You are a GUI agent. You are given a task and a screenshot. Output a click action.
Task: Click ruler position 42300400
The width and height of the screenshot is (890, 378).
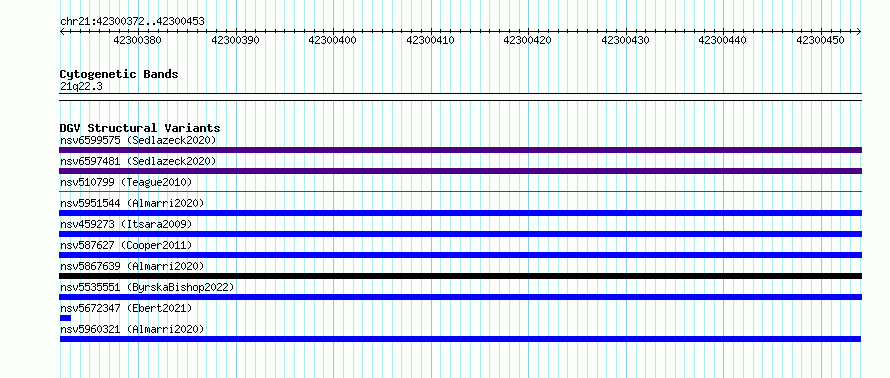tap(333, 40)
